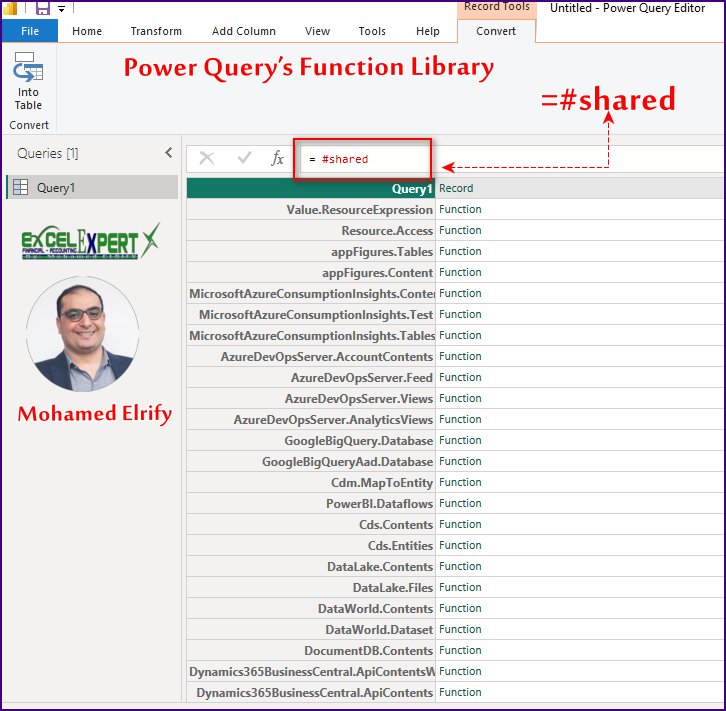Switch to the Transform tab

coord(156,31)
